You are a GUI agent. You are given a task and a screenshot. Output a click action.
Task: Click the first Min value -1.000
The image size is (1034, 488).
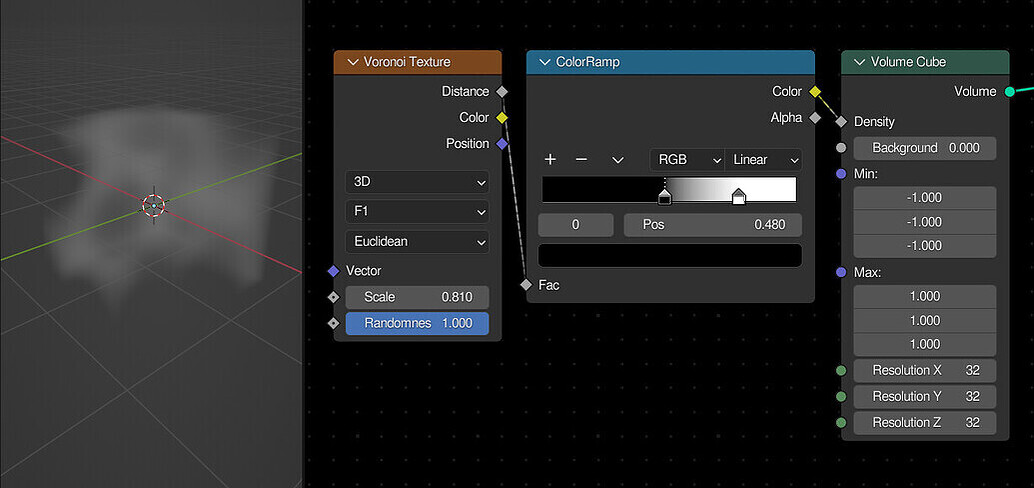click(925, 198)
